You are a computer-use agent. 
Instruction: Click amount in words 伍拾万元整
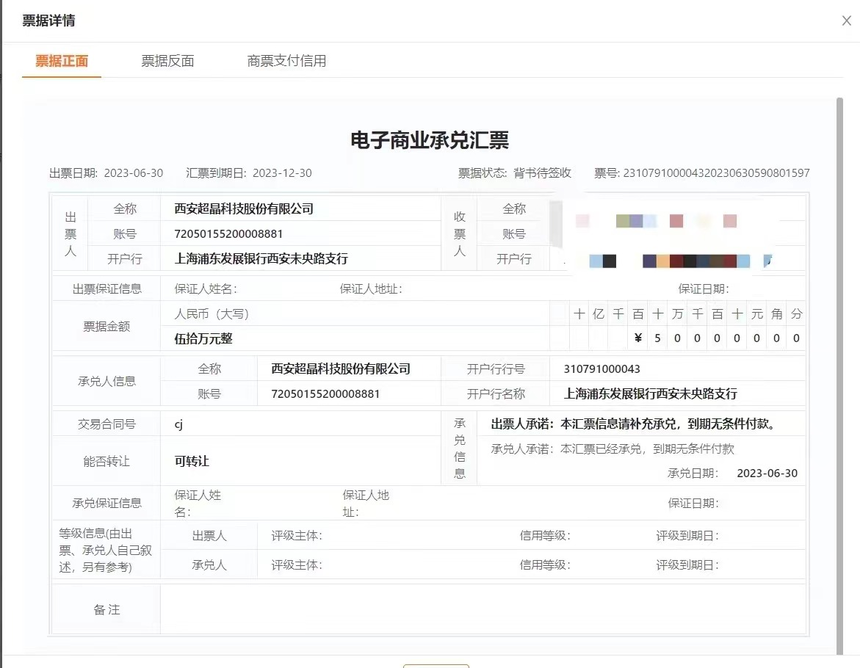[x=203, y=338]
